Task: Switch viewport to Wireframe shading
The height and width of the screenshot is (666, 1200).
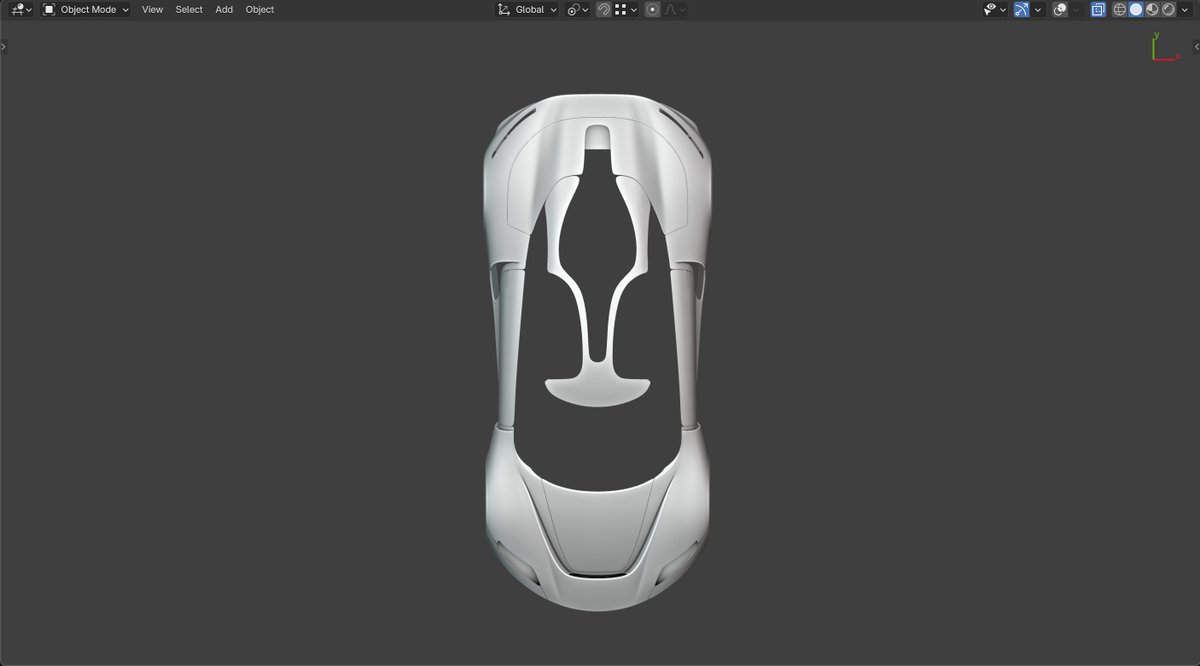Action: [1117, 9]
